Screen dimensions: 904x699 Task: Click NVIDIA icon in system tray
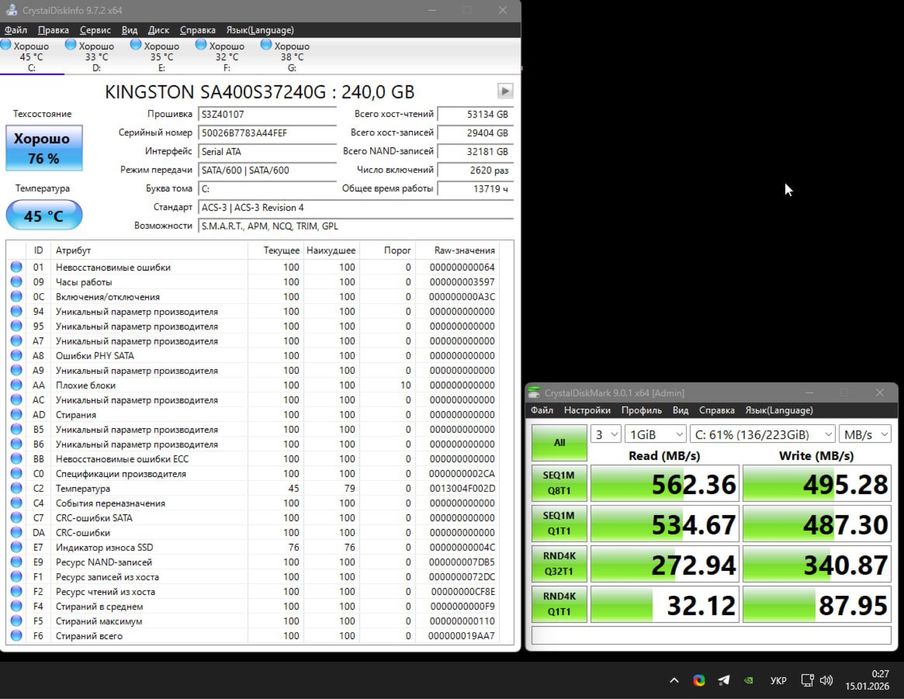click(748, 681)
